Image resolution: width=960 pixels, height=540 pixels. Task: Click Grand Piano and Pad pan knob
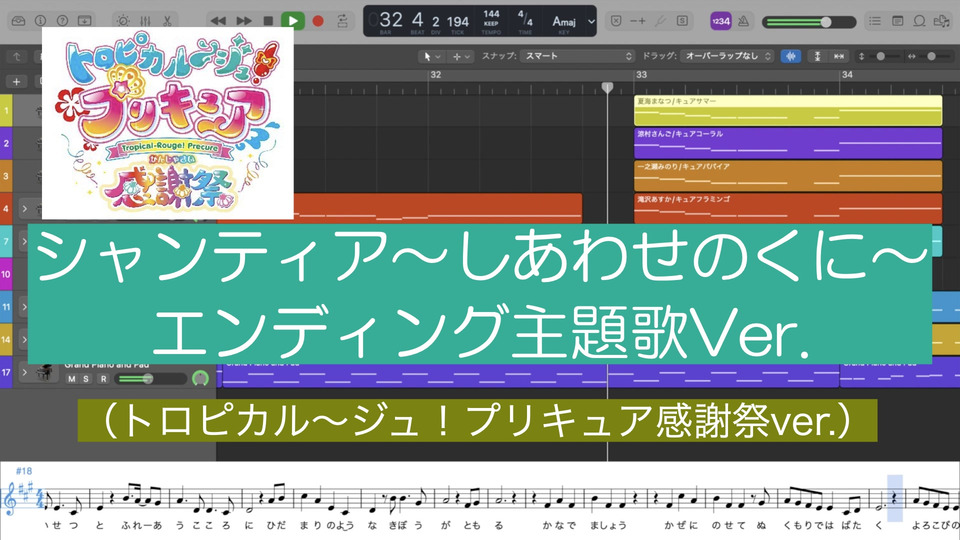coord(200,378)
